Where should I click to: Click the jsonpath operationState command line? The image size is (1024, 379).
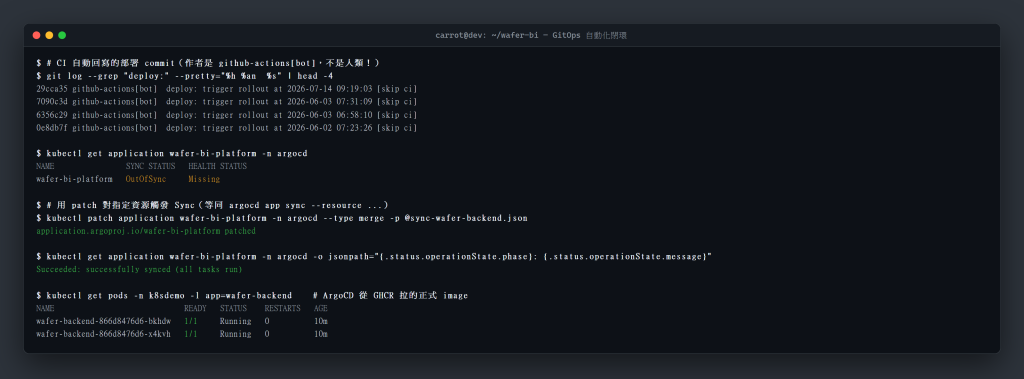374,257
